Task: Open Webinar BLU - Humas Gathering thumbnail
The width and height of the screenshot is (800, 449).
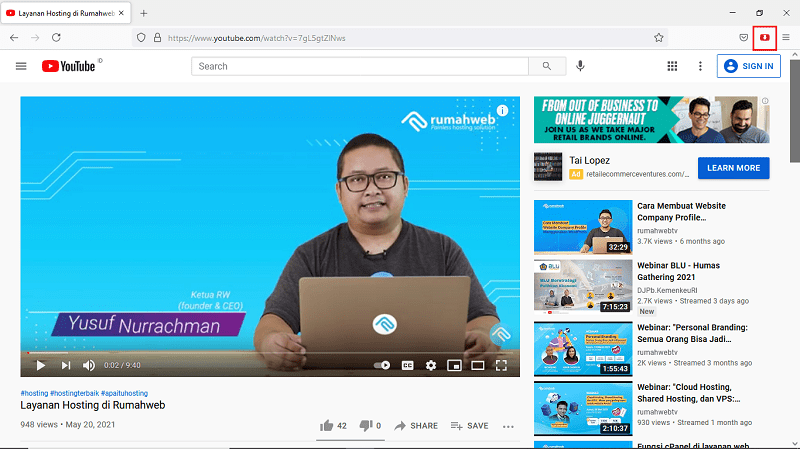Action: point(583,286)
